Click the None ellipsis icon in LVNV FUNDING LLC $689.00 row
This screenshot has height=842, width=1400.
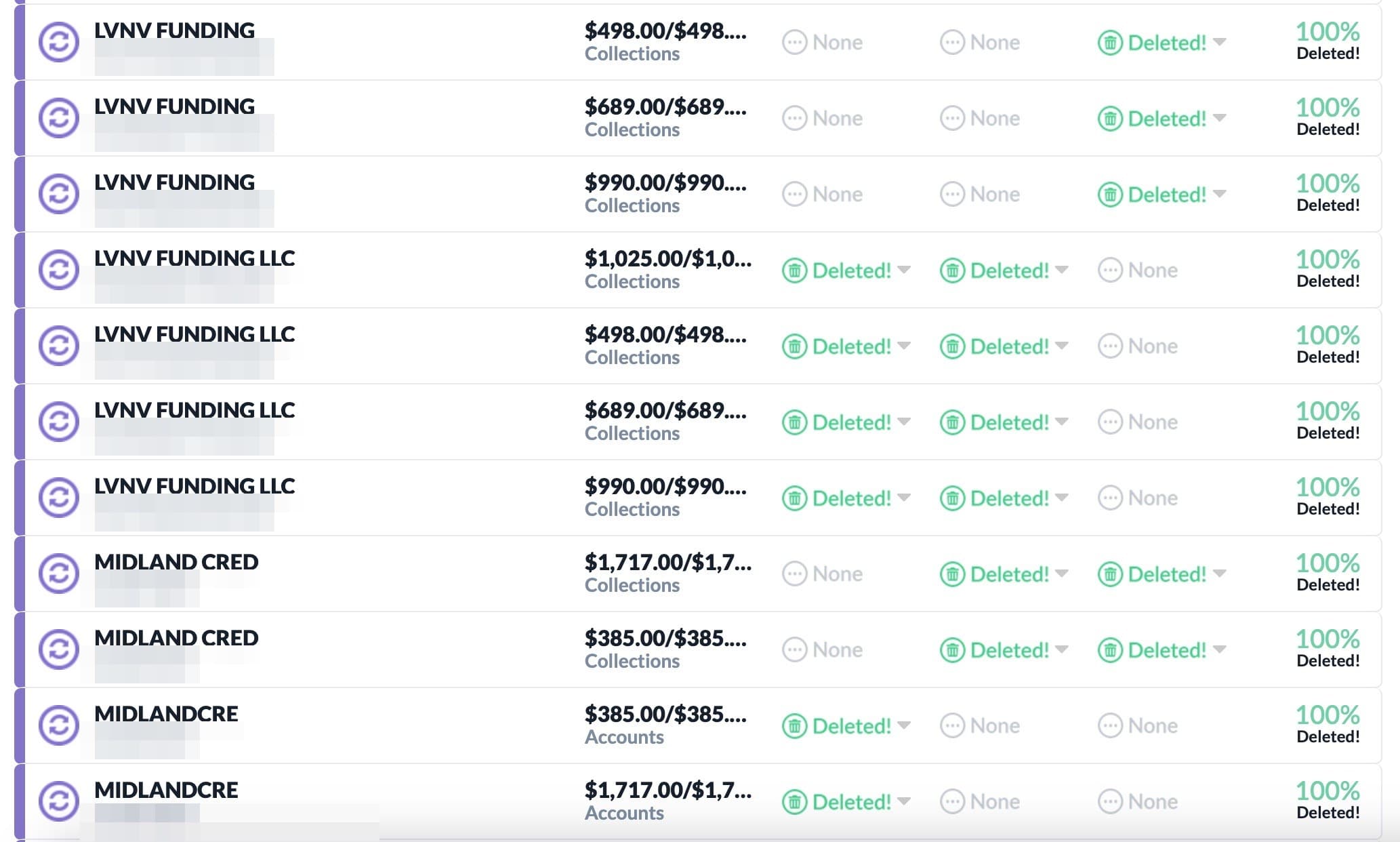point(1110,422)
